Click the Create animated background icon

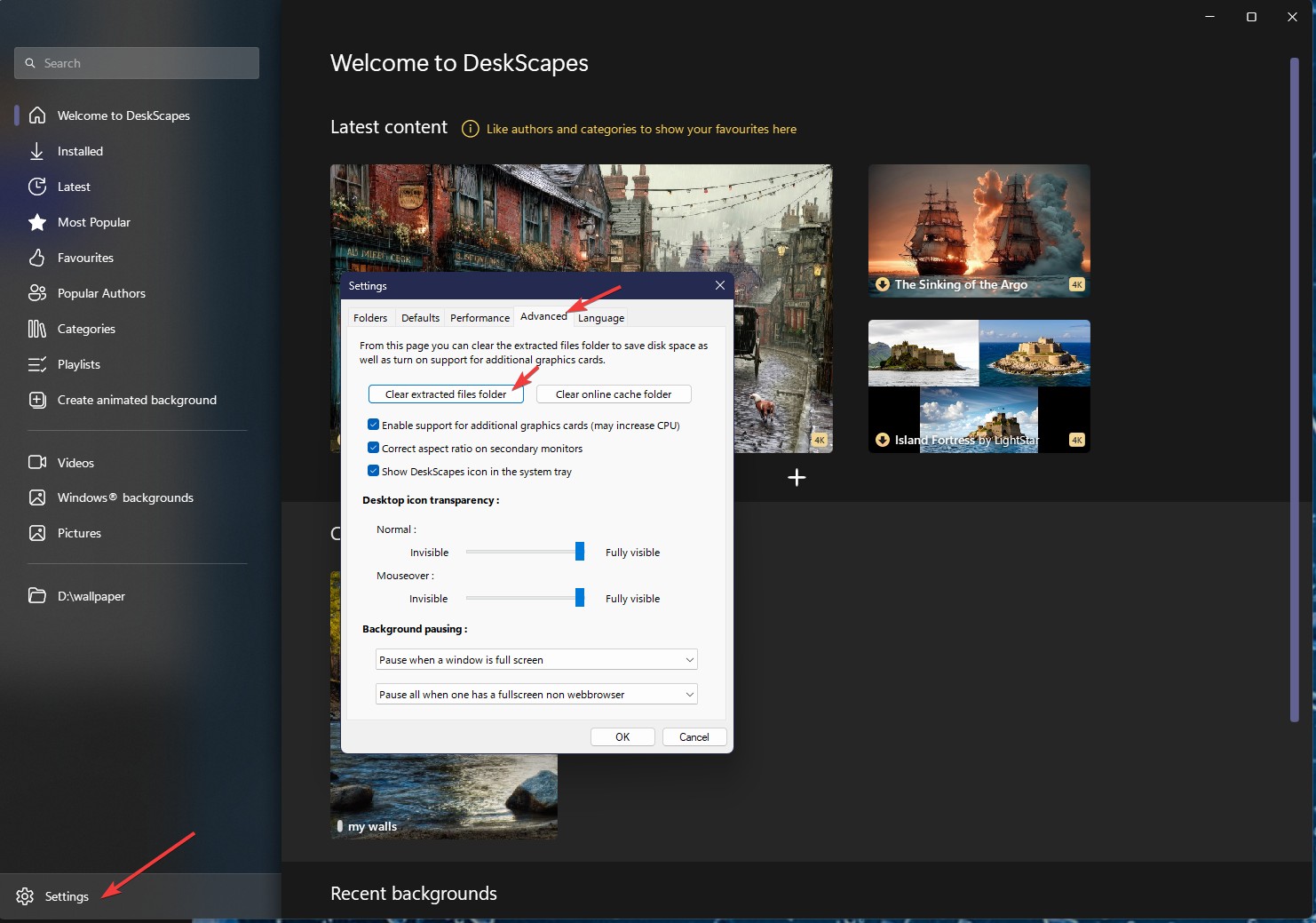pyautogui.click(x=37, y=400)
